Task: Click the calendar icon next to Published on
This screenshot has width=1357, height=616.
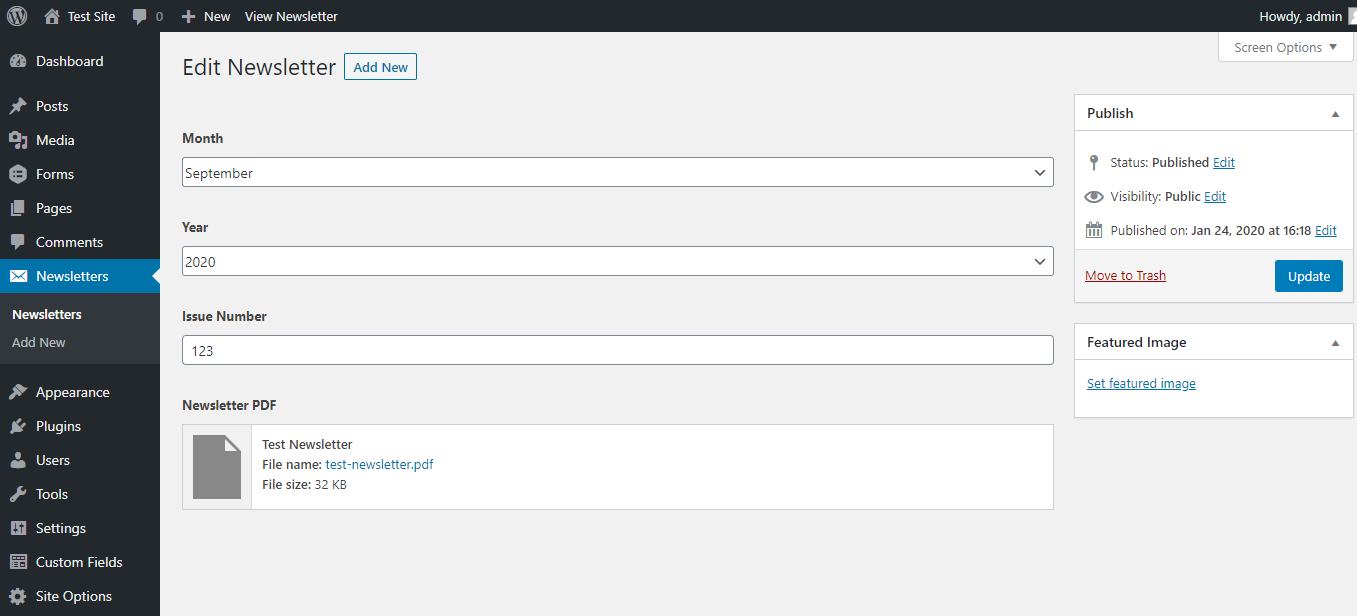Action: tap(1094, 230)
